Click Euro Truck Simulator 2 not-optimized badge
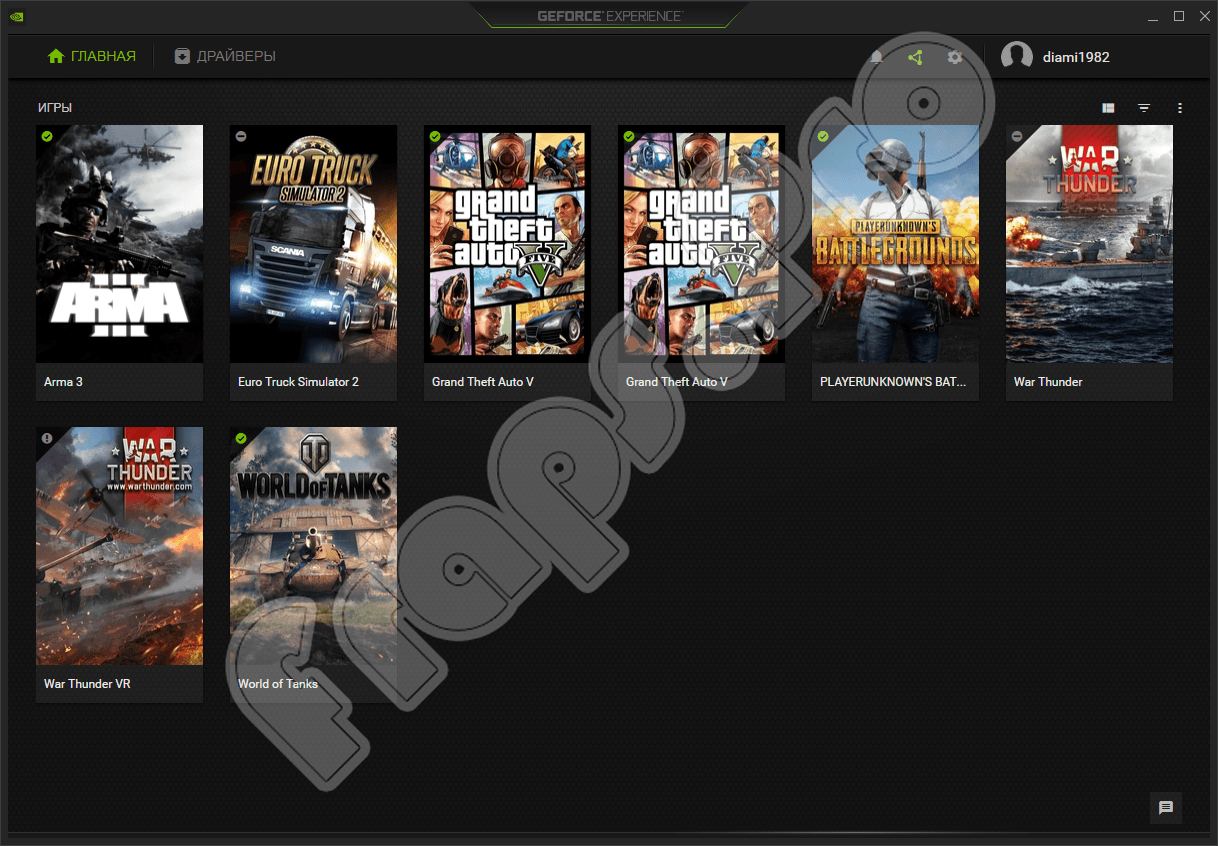 [241, 136]
